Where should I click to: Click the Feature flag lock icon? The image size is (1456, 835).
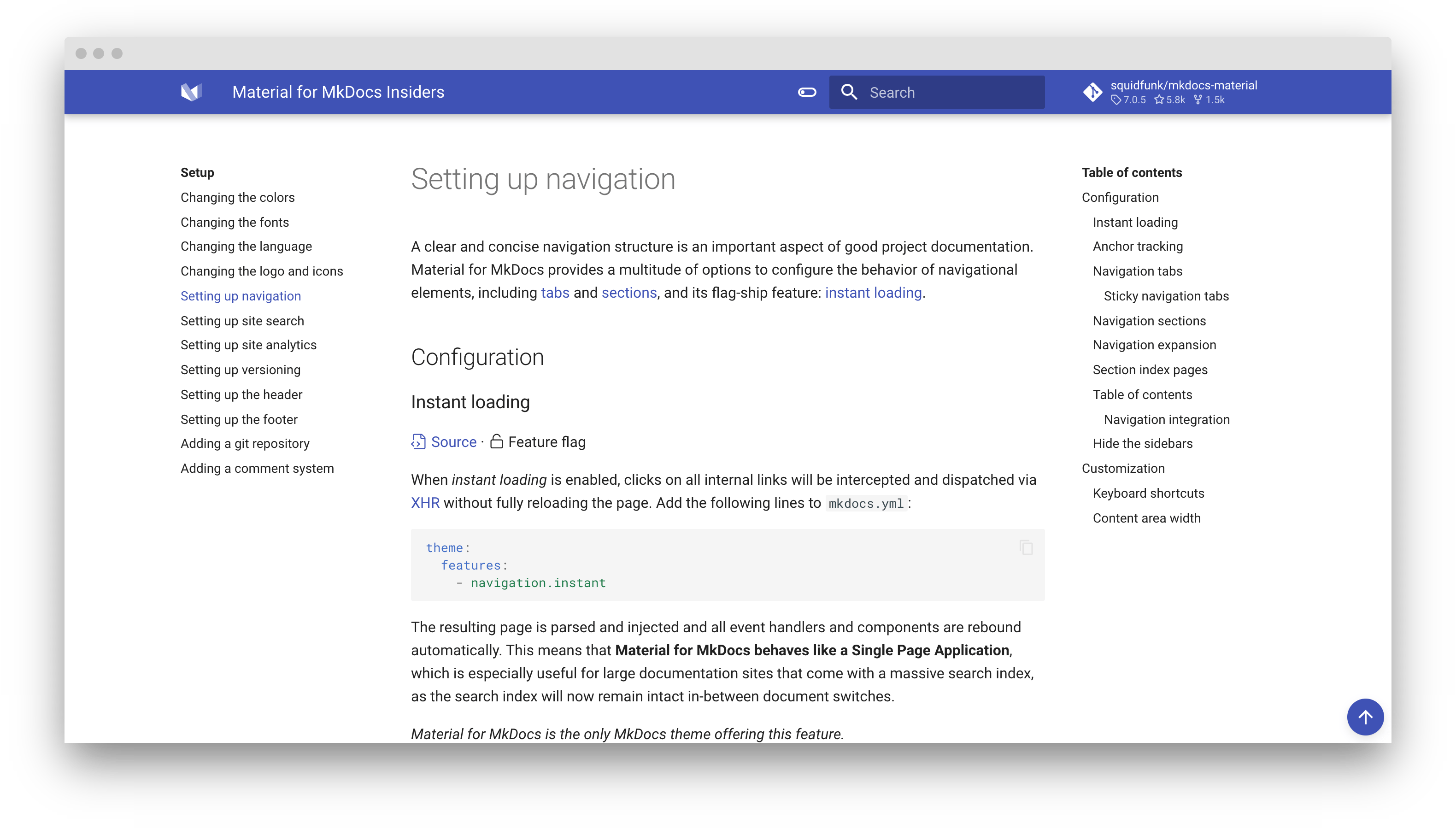pyautogui.click(x=496, y=441)
